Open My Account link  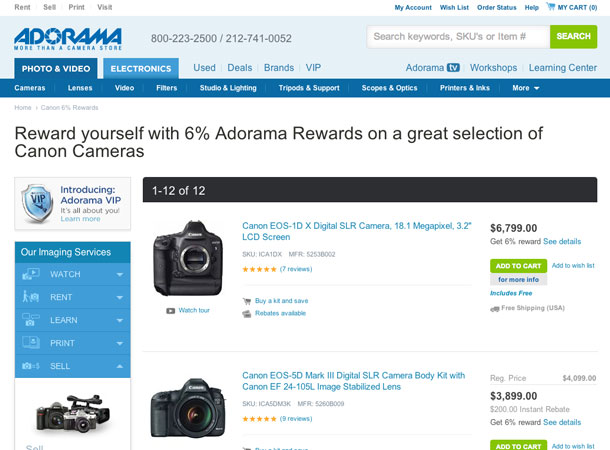pyautogui.click(x=413, y=7)
